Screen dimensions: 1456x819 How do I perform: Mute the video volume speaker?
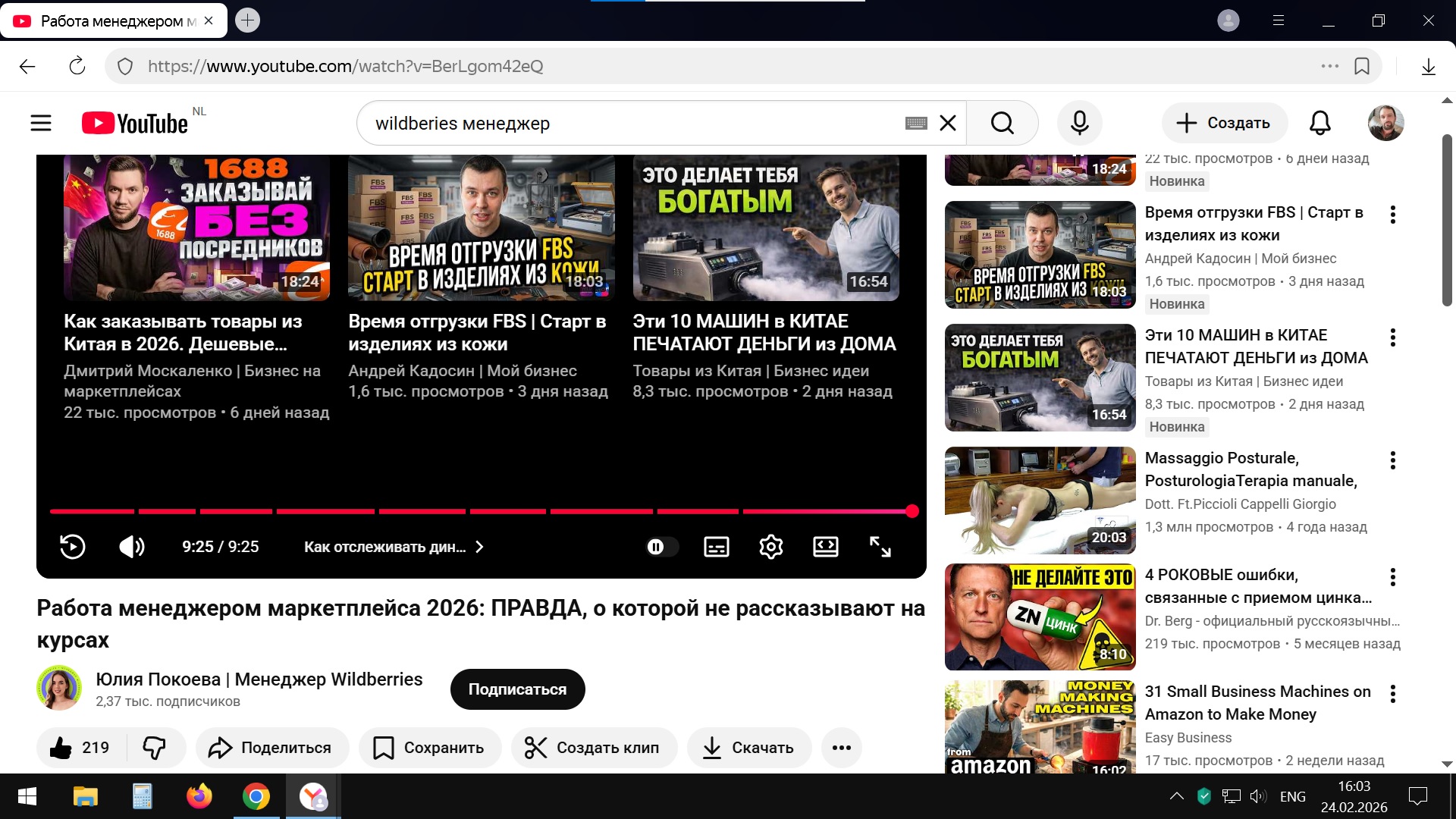click(x=132, y=547)
